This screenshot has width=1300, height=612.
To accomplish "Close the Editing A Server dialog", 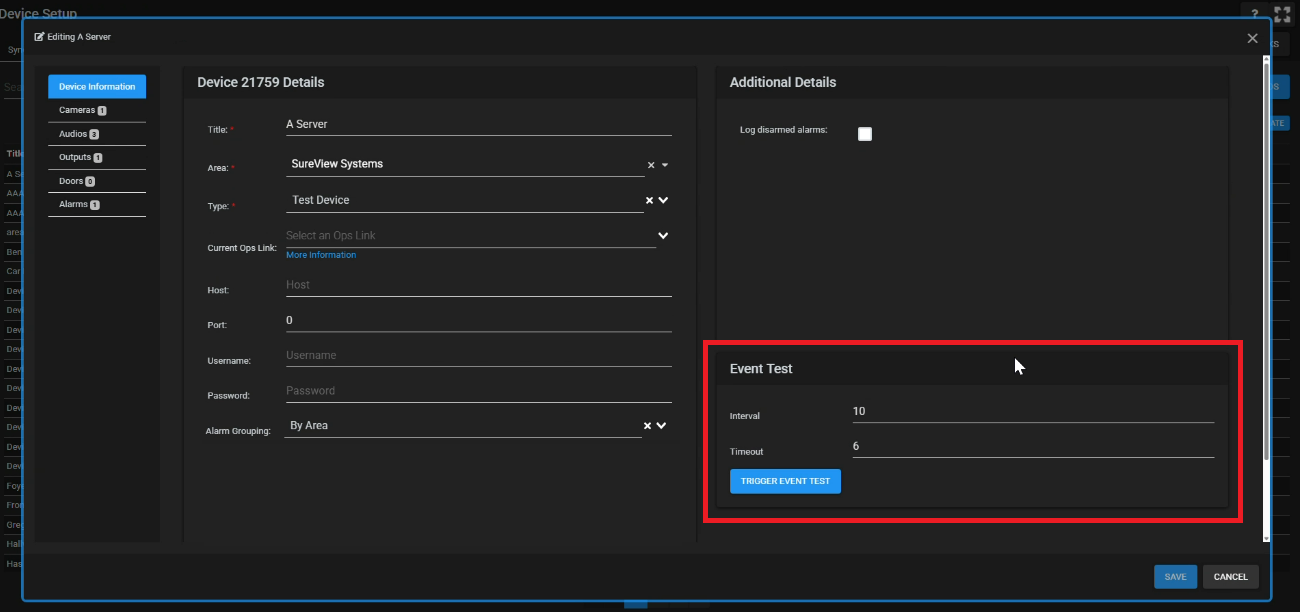I will (1252, 38).
